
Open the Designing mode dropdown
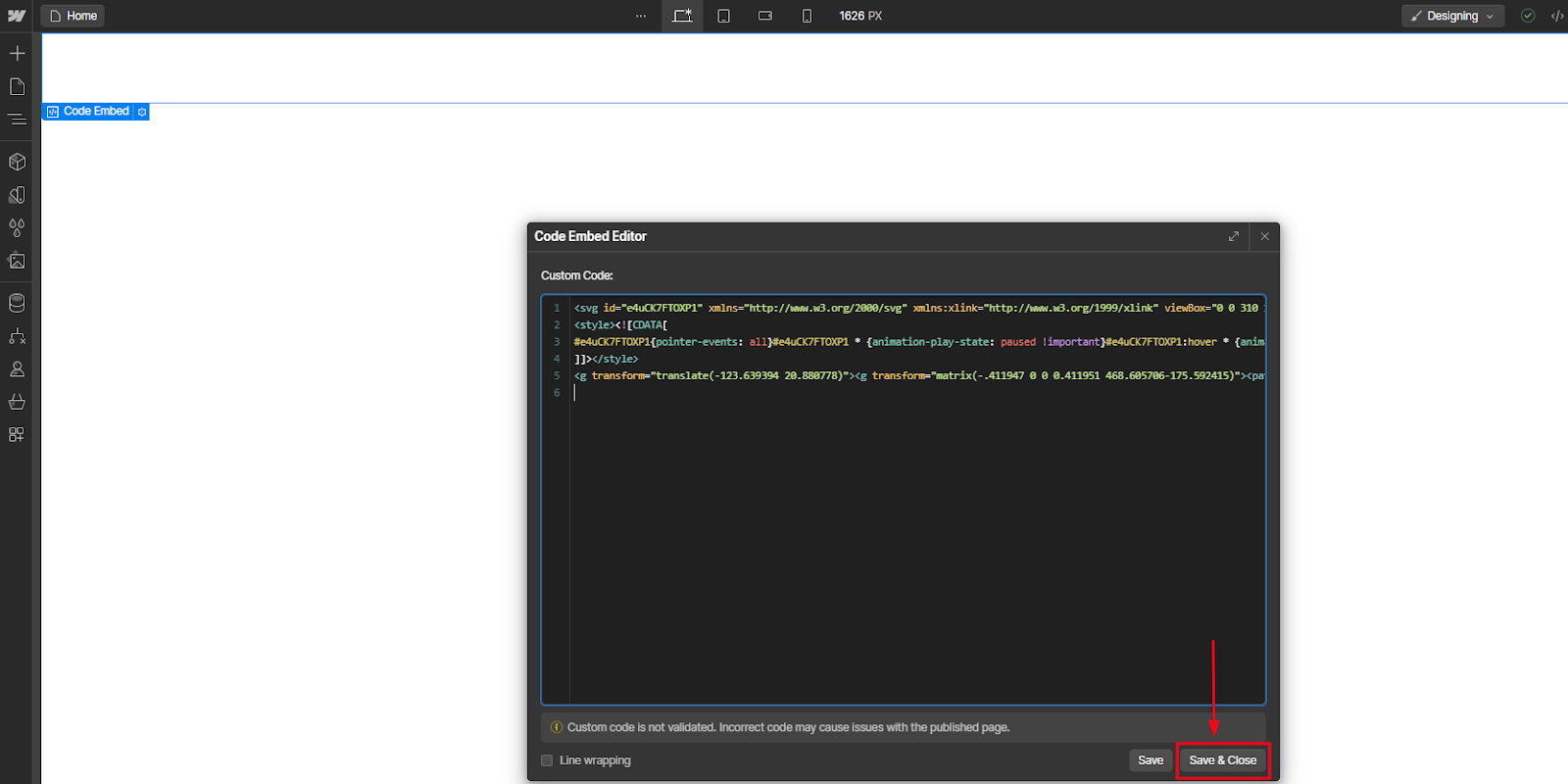[1452, 16]
